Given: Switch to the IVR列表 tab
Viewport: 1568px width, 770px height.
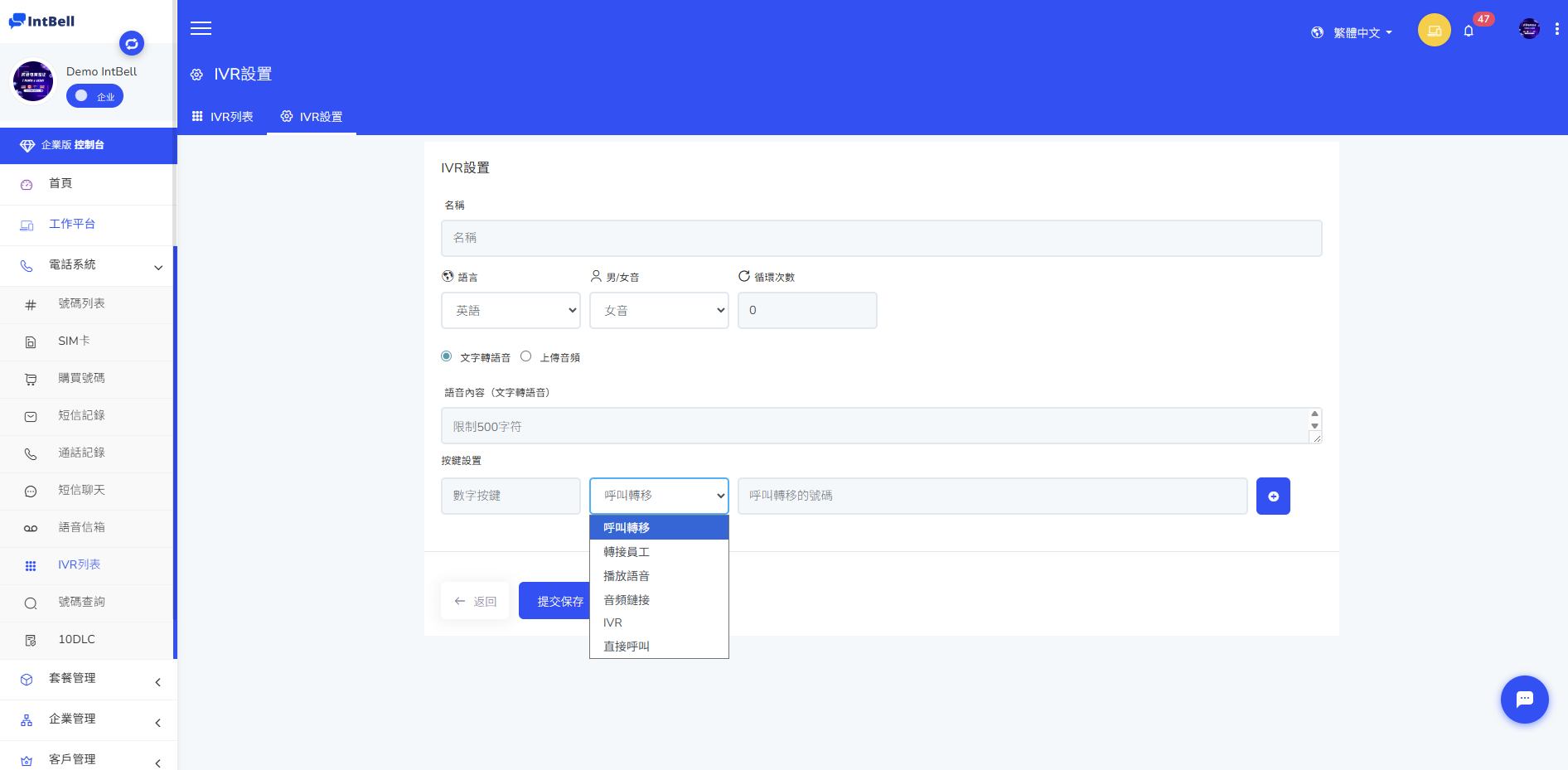Looking at the screenshot, I should pyautogui.click(x=223, y=117).
